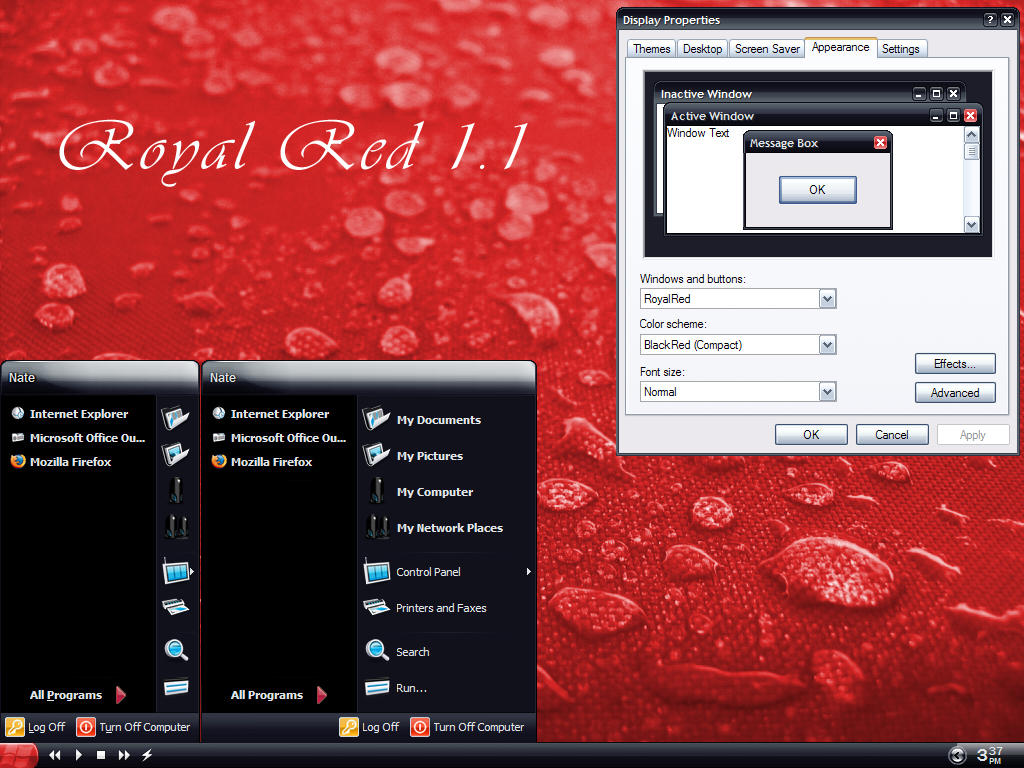Expand the Control Panel submenu

point(427,571)
